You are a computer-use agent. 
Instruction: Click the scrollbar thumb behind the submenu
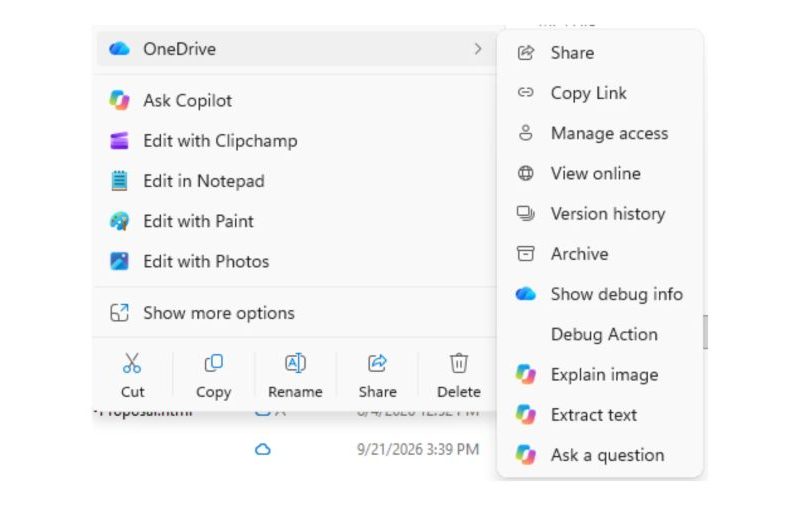(705, 332)
